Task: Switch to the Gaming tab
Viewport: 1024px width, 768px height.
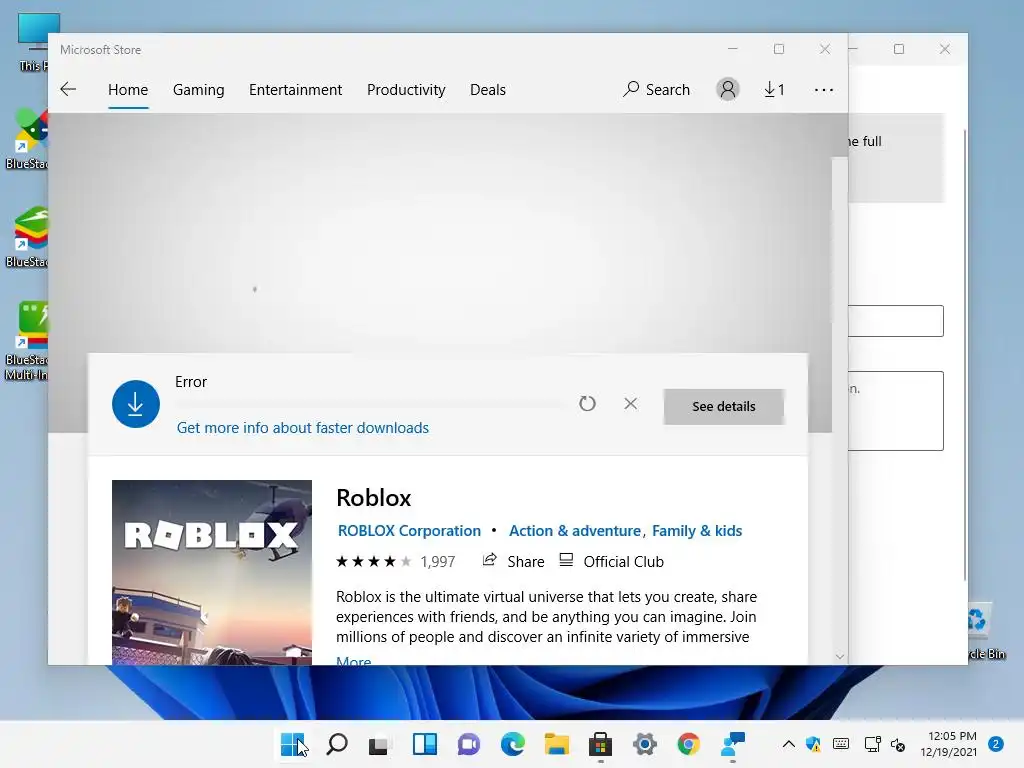Action: [x=199, y=89]
